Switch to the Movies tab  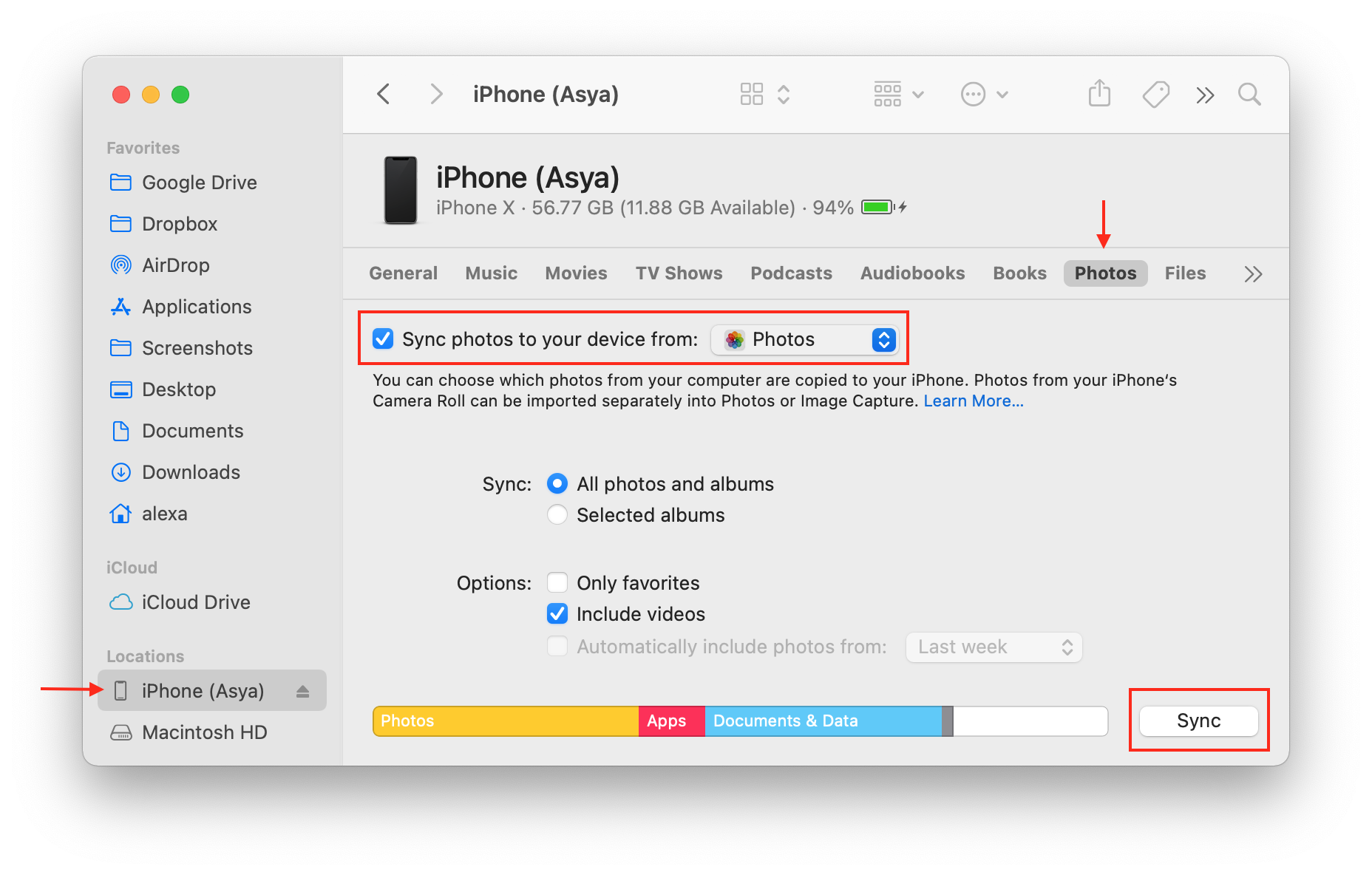click(577, 273)
